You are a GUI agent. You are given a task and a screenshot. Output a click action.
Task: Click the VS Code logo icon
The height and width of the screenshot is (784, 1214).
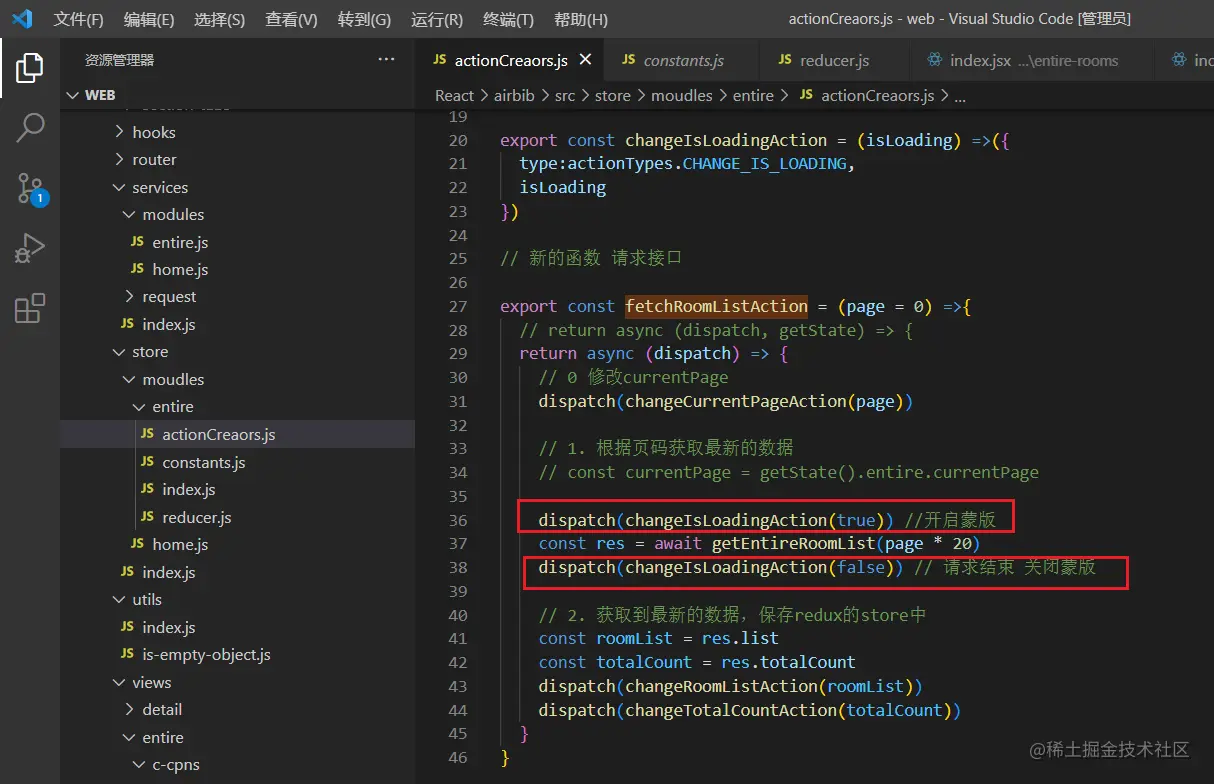tap(21, 19)
